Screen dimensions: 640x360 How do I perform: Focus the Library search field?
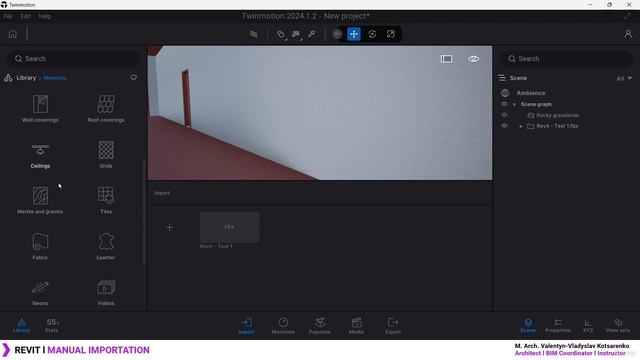(73, 59)
